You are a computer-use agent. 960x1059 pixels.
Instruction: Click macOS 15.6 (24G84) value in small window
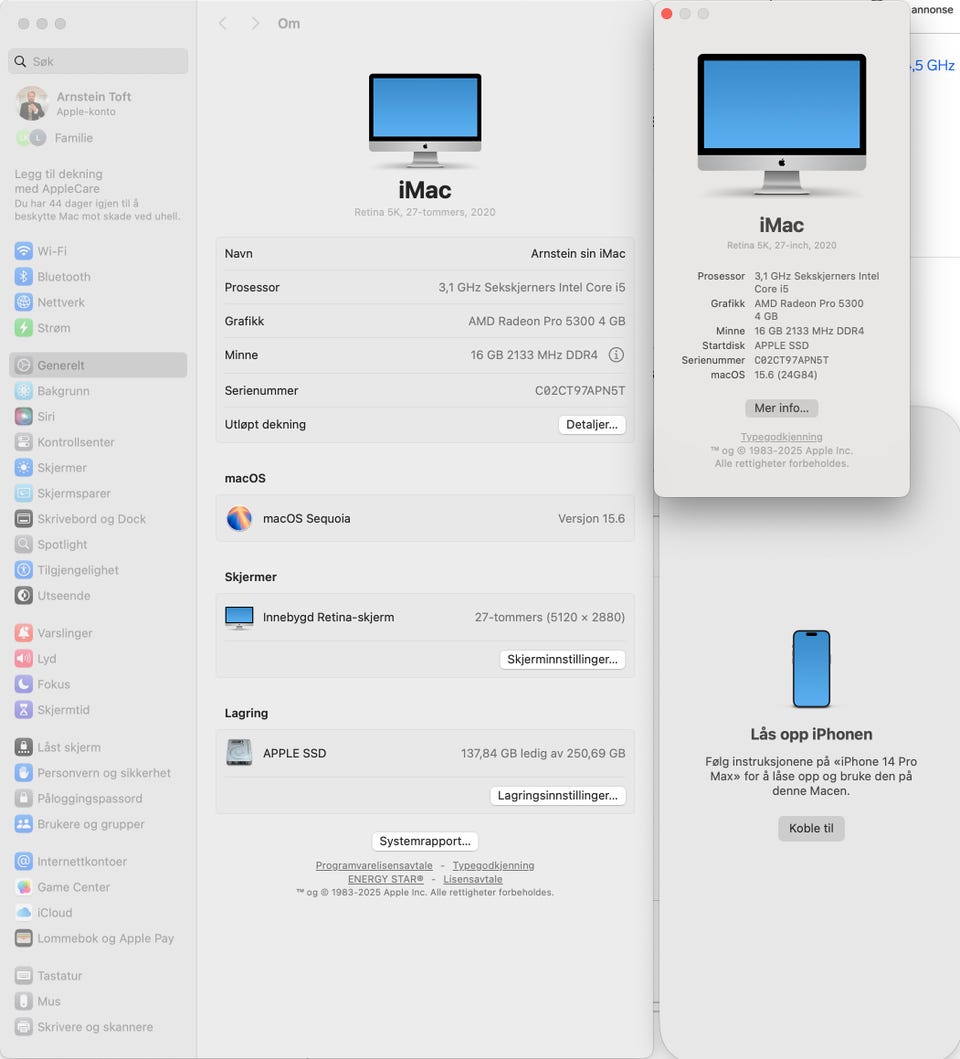tap(786, 375)
